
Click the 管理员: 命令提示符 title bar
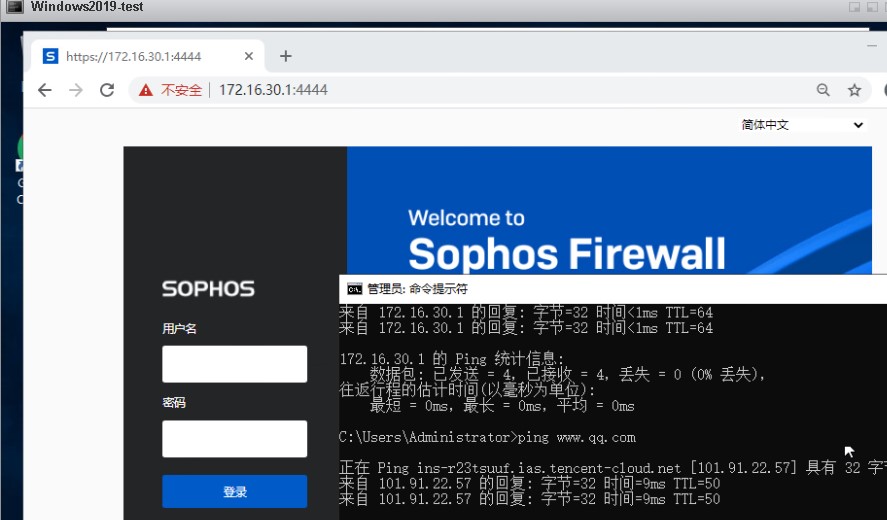(613, 289)
